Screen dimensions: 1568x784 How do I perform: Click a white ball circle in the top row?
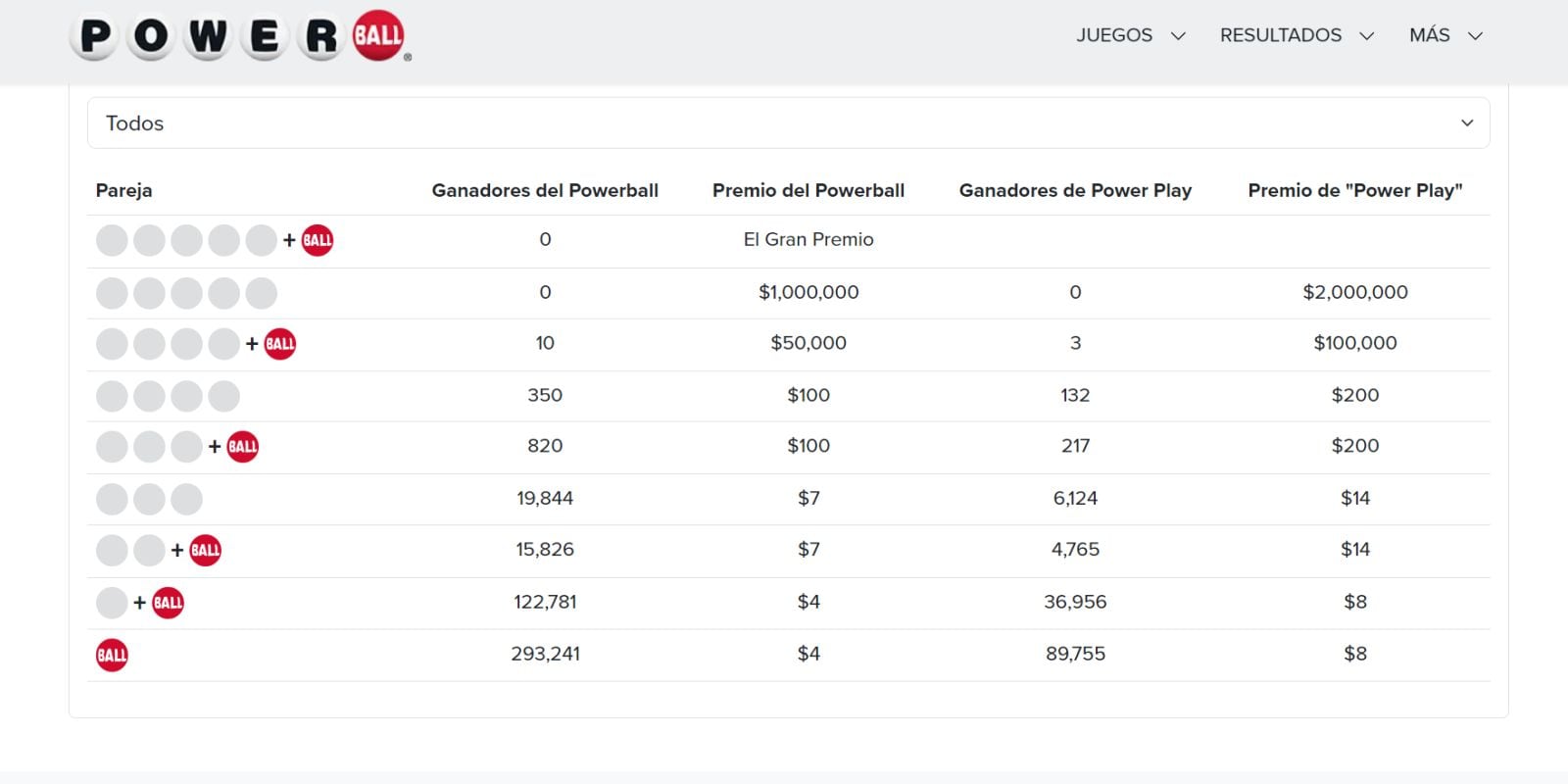(111, 239)
